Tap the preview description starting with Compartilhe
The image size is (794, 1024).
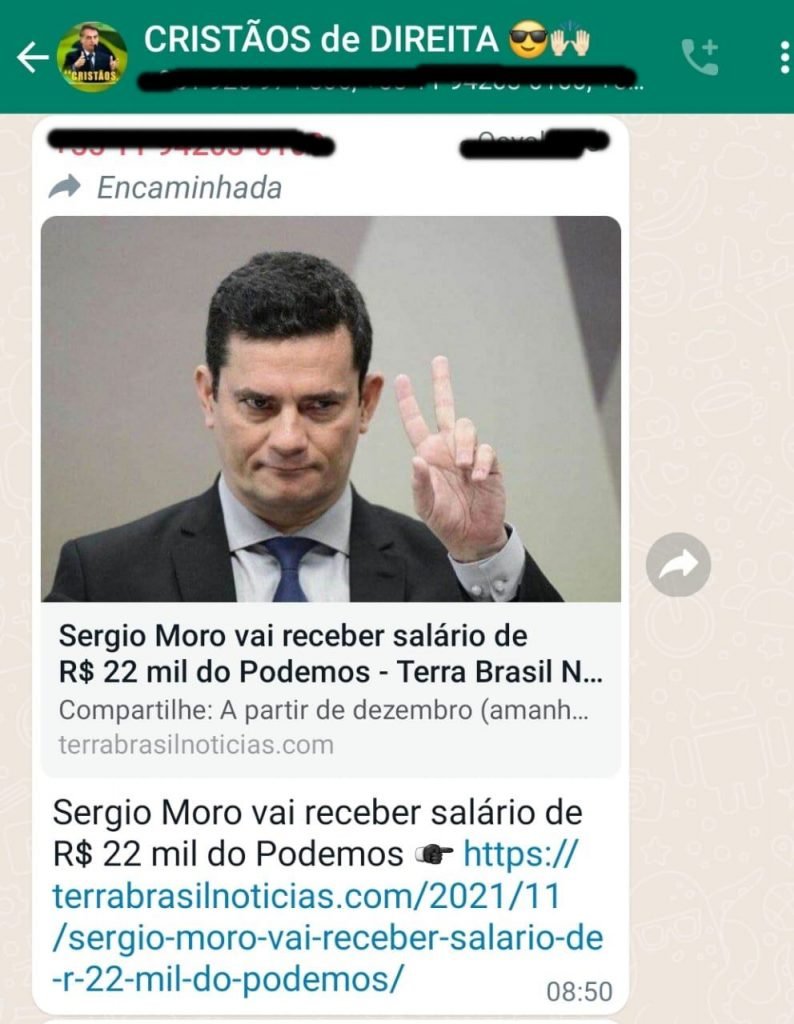point(324,711)
